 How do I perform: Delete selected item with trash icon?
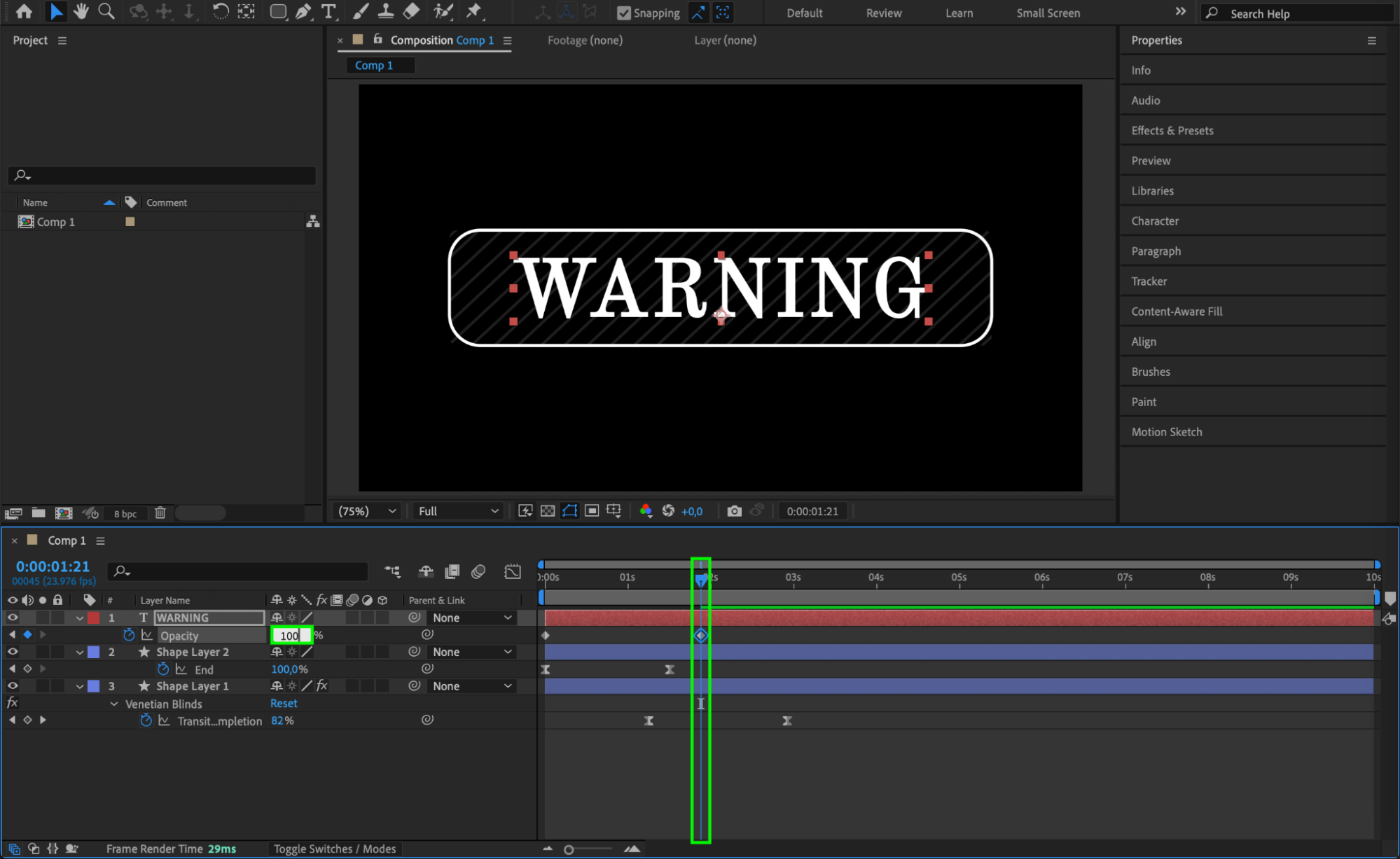160,512
